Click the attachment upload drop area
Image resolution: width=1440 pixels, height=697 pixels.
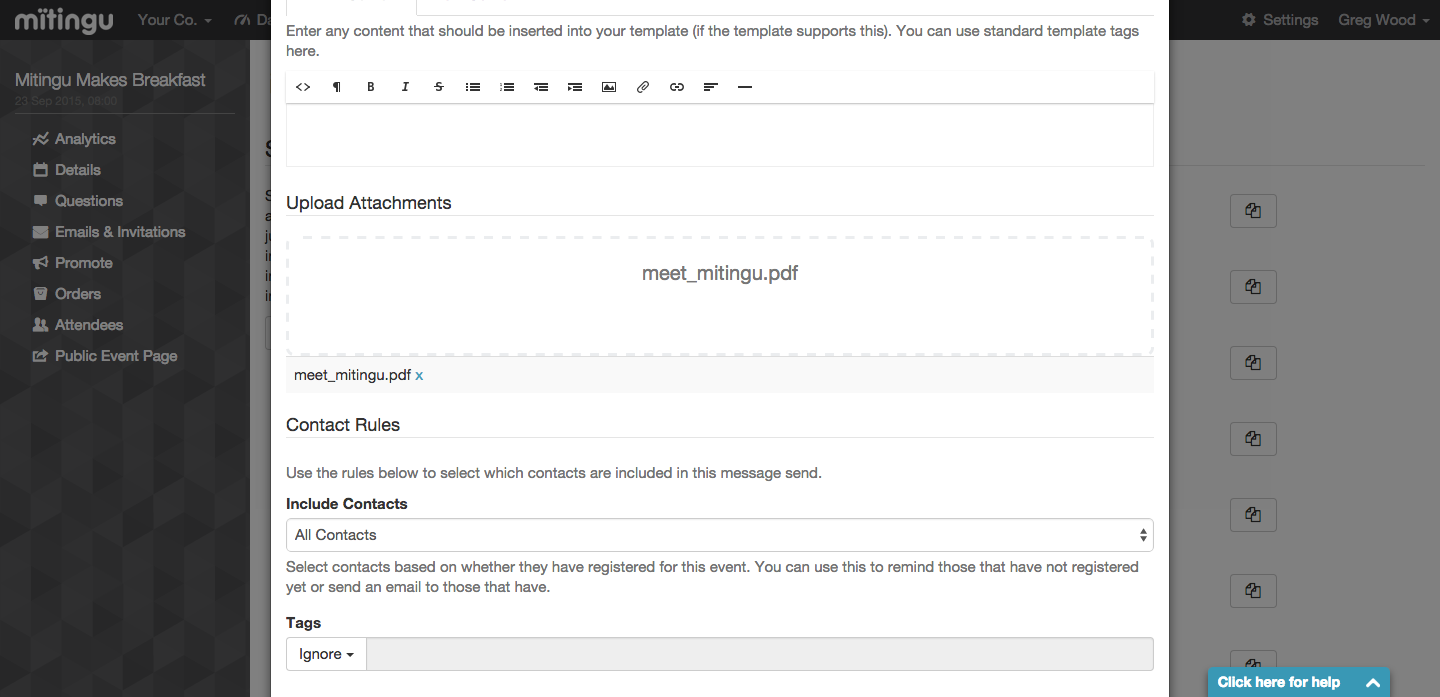point(720,296)
